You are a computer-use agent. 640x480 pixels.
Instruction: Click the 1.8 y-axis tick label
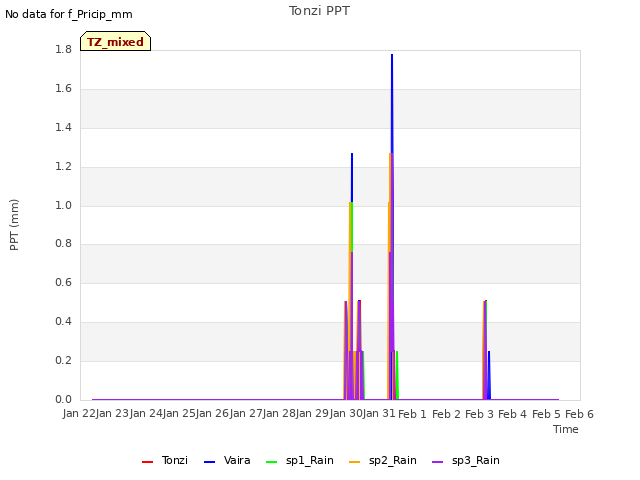point(63,49)
